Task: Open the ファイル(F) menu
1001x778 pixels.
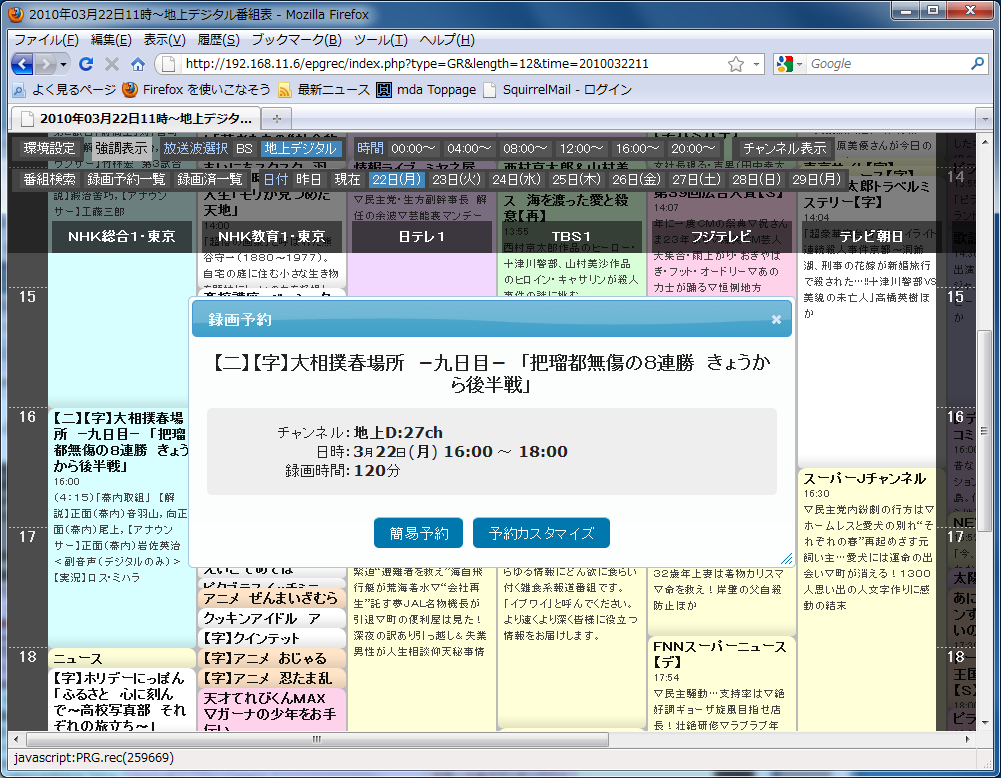Action: click(x=46, y=40)
